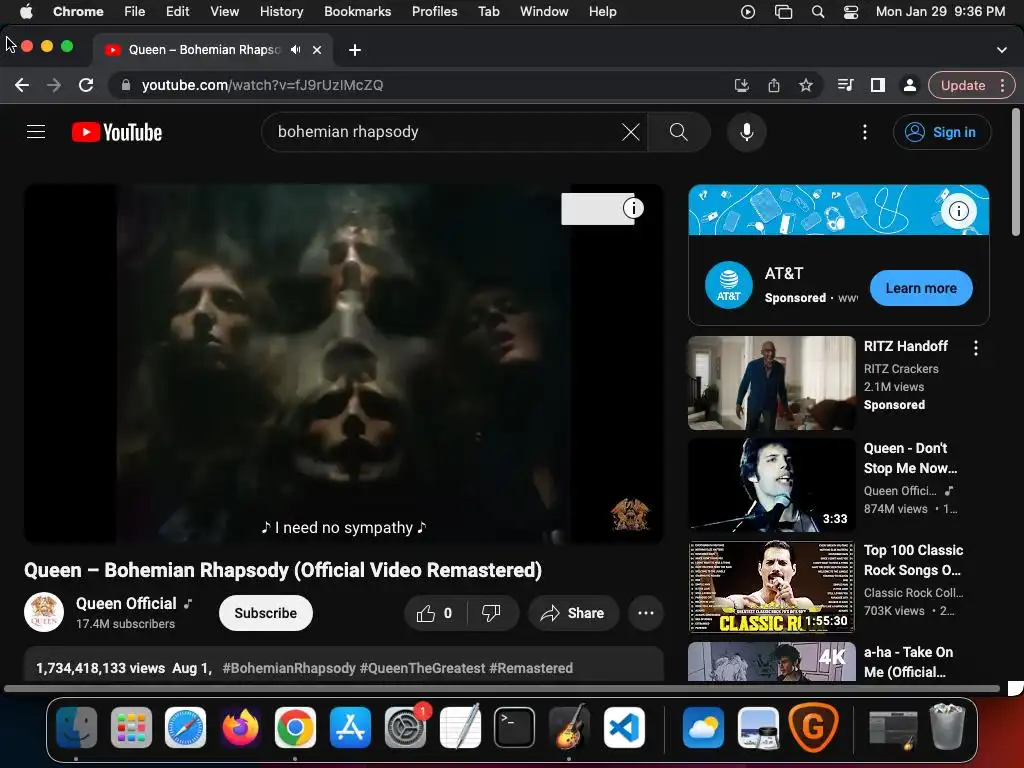Clear the search box with X
This screenshot has height=768, width=1024.
630,132
